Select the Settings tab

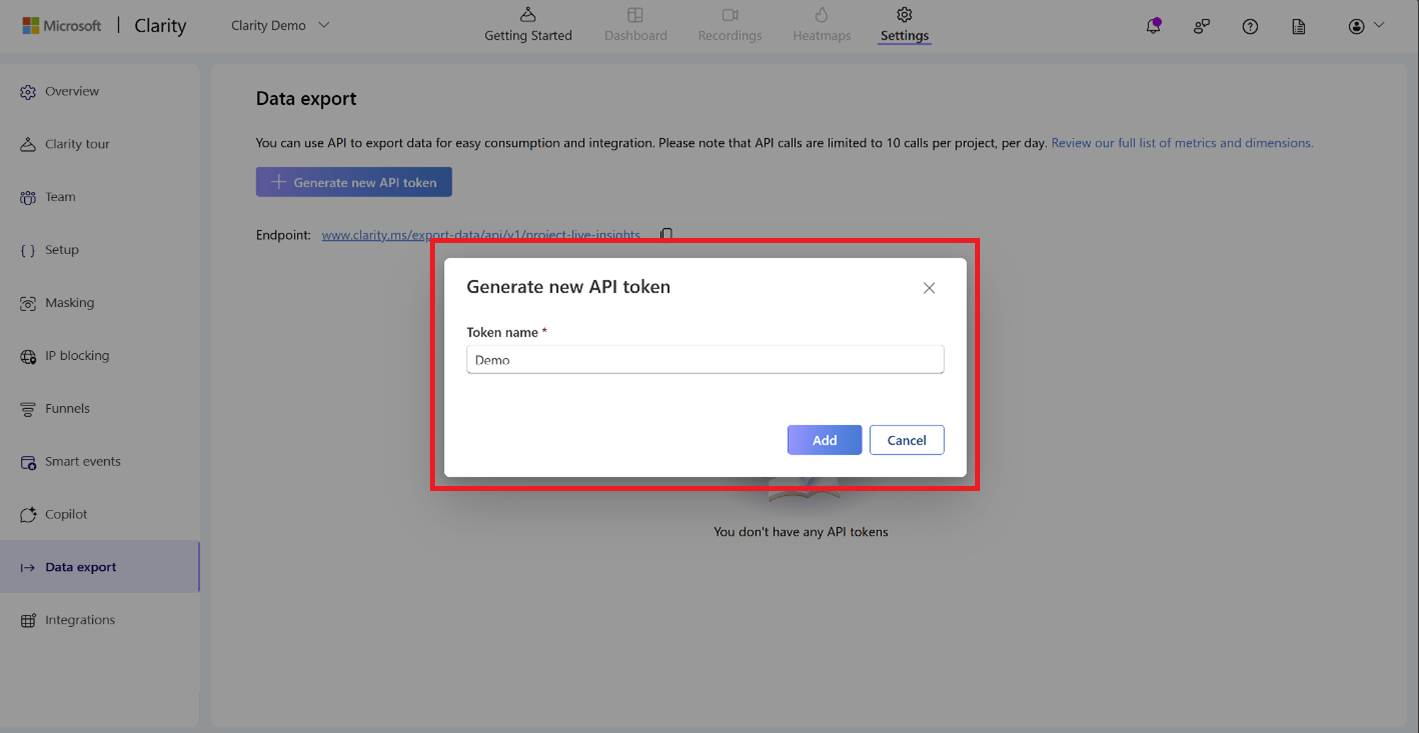(x=905, y=26)
